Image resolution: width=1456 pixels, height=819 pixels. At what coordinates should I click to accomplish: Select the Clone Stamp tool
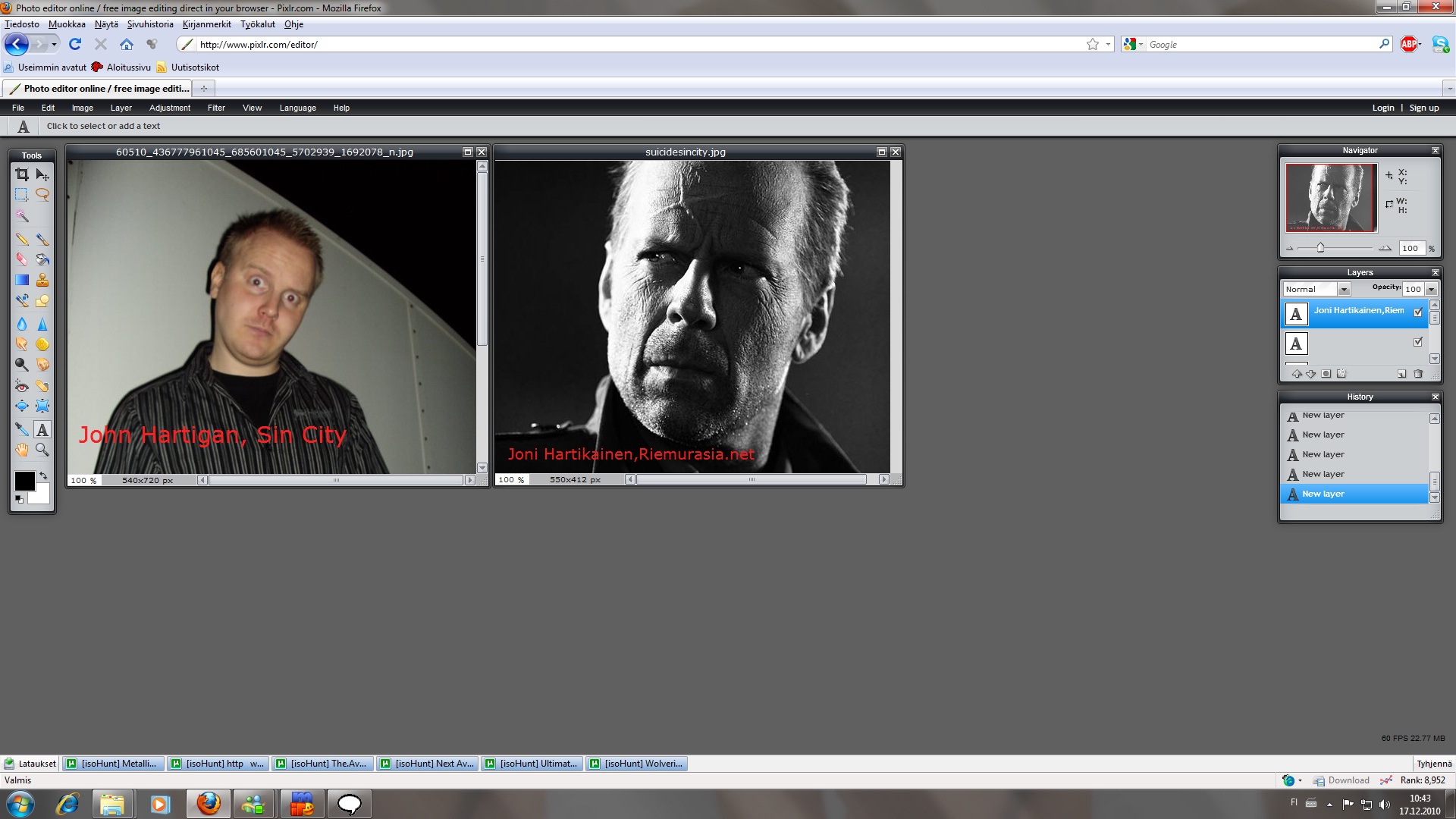coord(42,281)
